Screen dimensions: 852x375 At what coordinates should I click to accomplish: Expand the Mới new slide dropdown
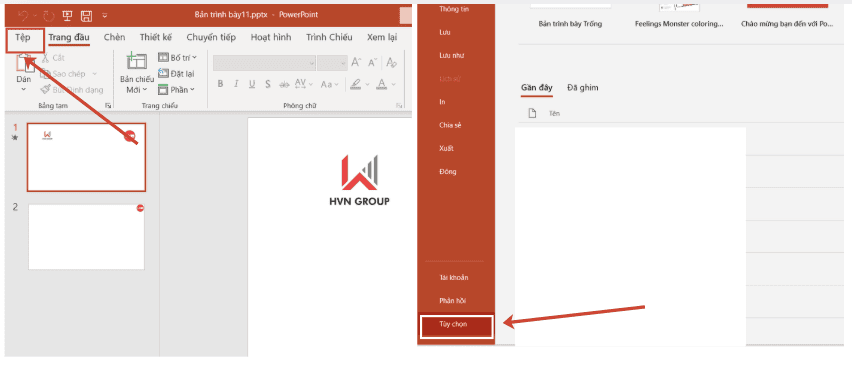[137, 90]
